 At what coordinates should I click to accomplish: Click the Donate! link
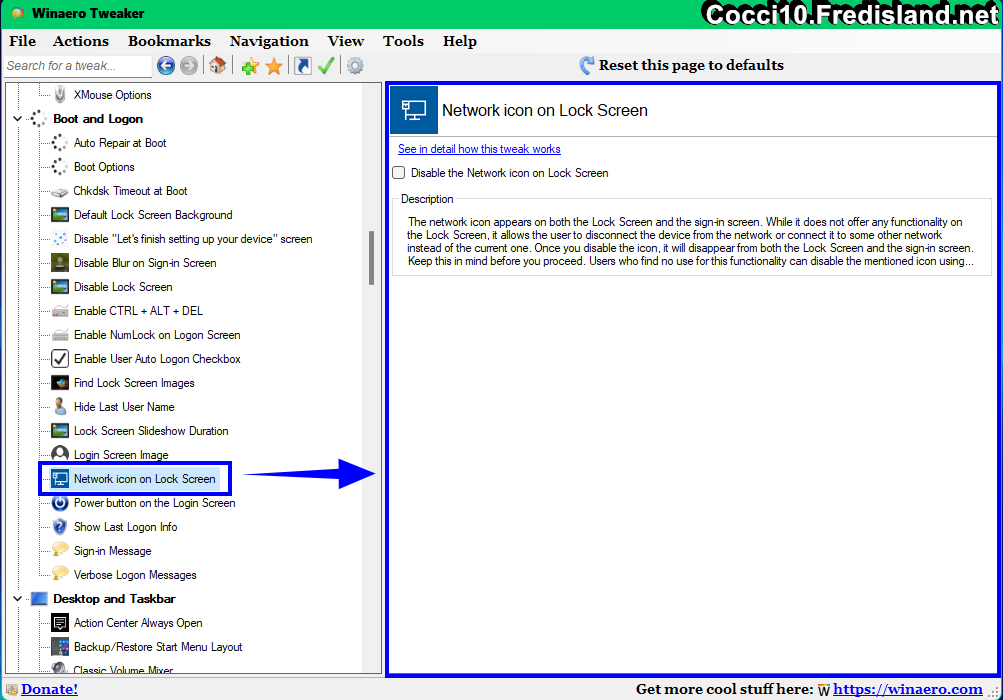49,689
